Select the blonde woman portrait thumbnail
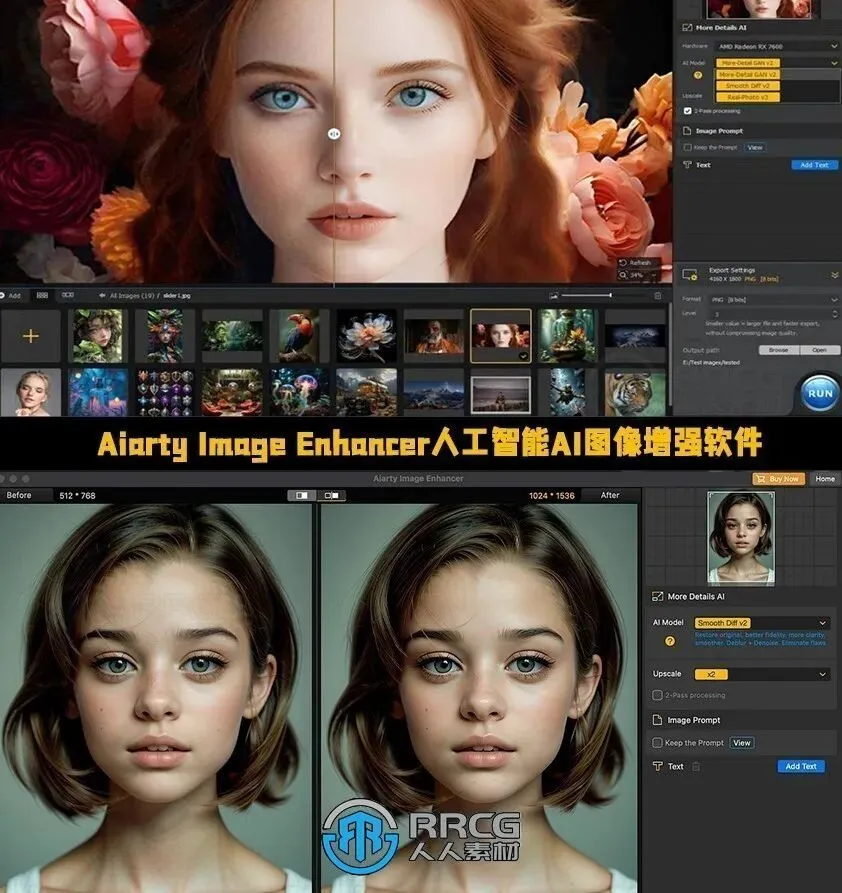842x893 pixels. pyautogui.click(x=30, y=392)
